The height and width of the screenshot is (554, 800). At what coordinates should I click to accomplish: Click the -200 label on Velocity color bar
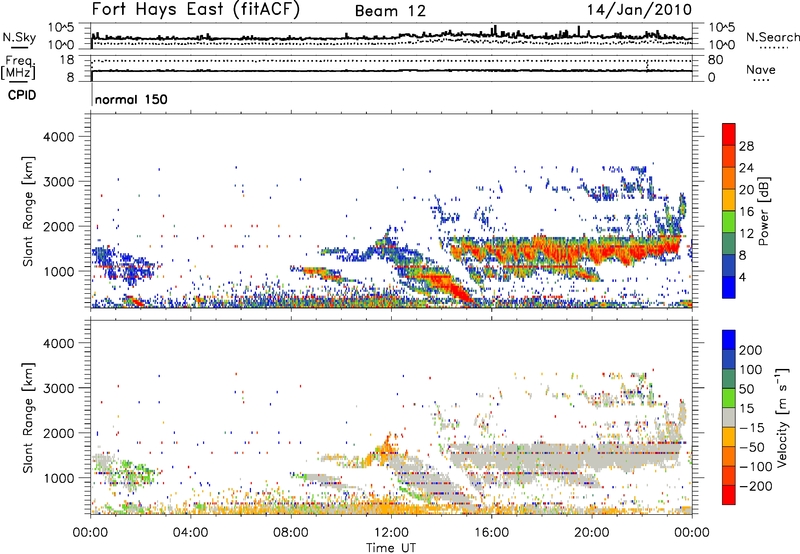pyautogui.click(x=755, y=486)
